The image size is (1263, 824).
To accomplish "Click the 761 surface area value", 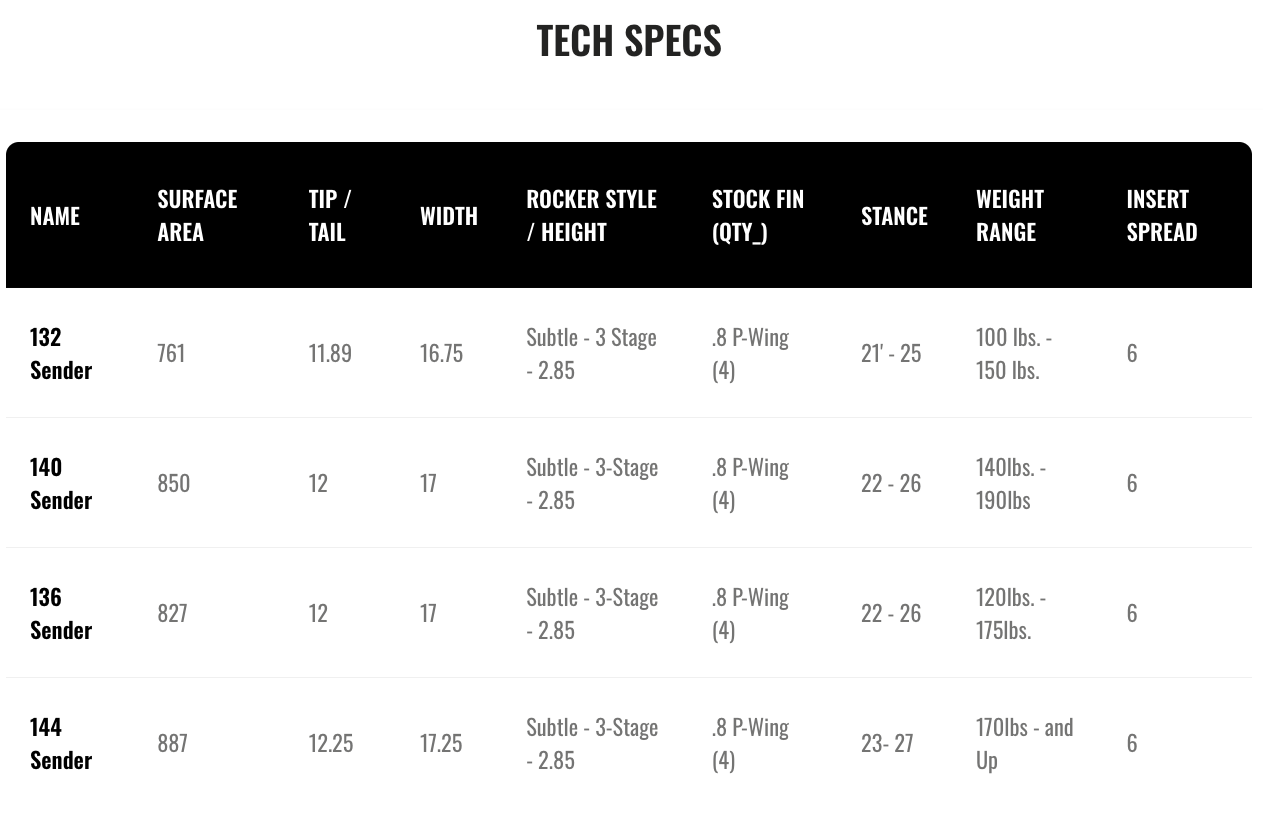I will pyautogui.click(x=171, y=353).
